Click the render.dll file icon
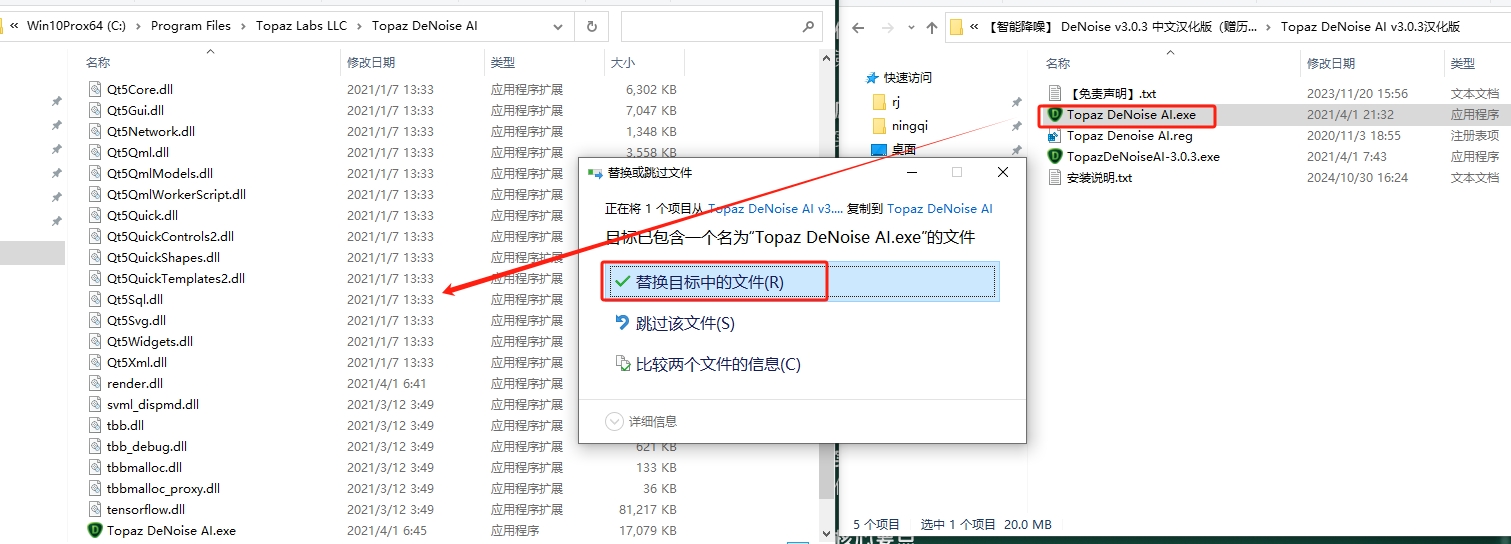The image size is (1511, 544). click(95, 383)
